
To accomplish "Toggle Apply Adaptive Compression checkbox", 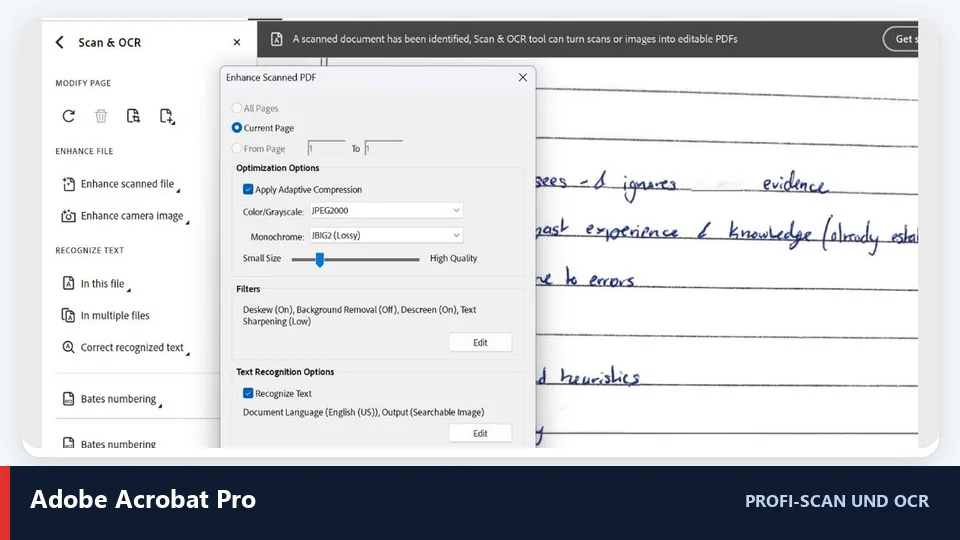I will 248,189.
